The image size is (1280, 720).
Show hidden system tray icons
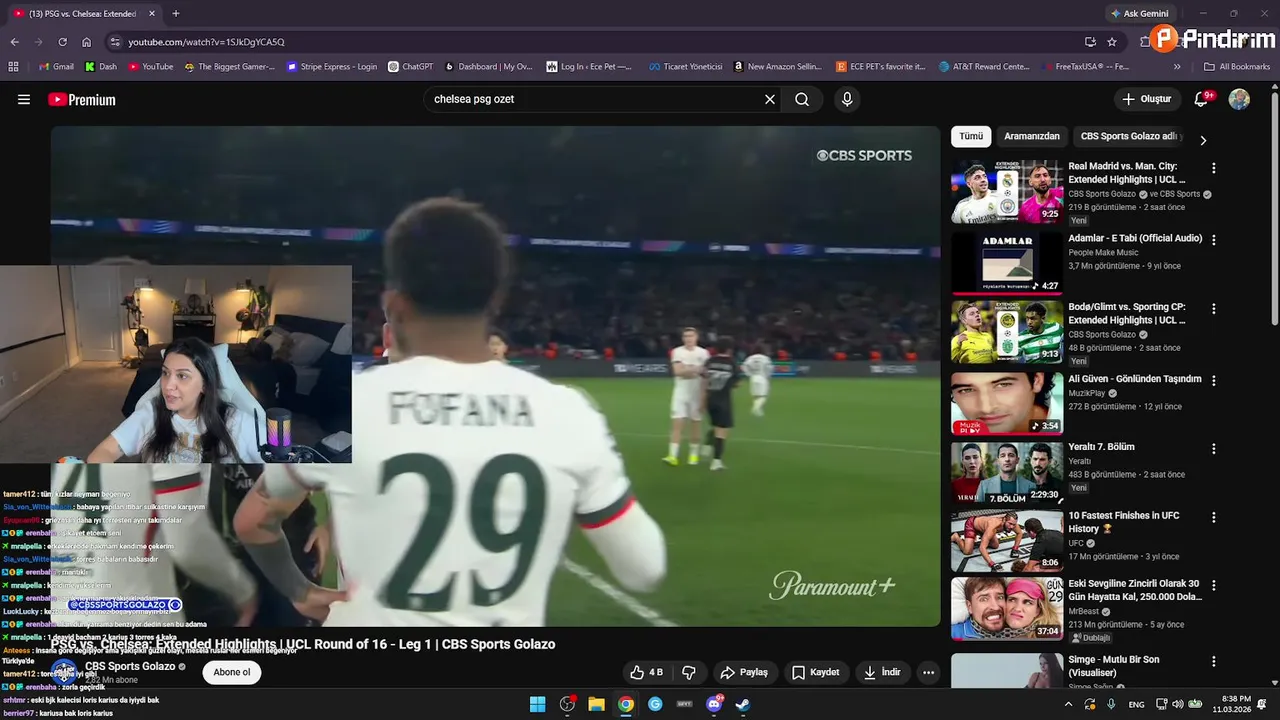click(x=1068, y=704)
